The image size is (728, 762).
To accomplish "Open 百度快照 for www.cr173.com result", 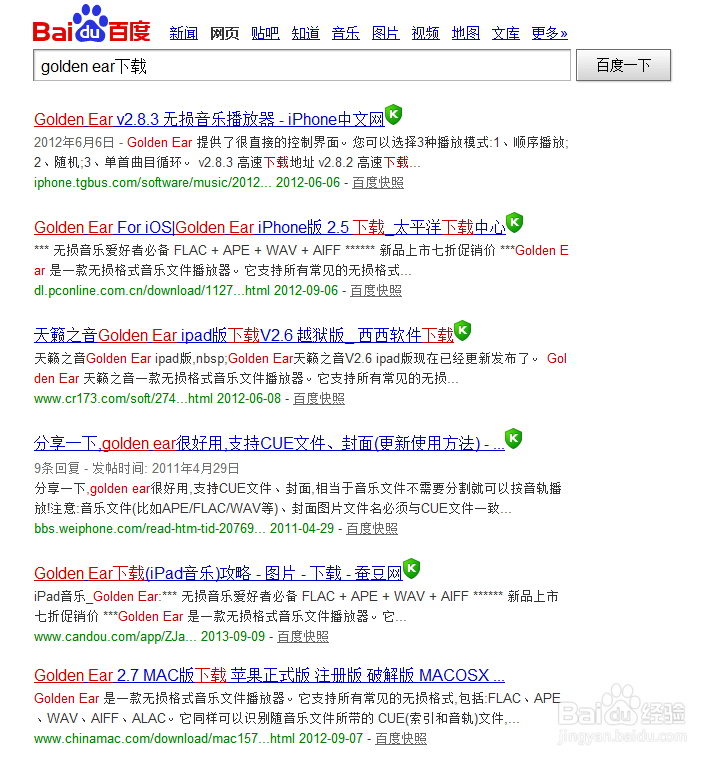I will pos(319,398).
